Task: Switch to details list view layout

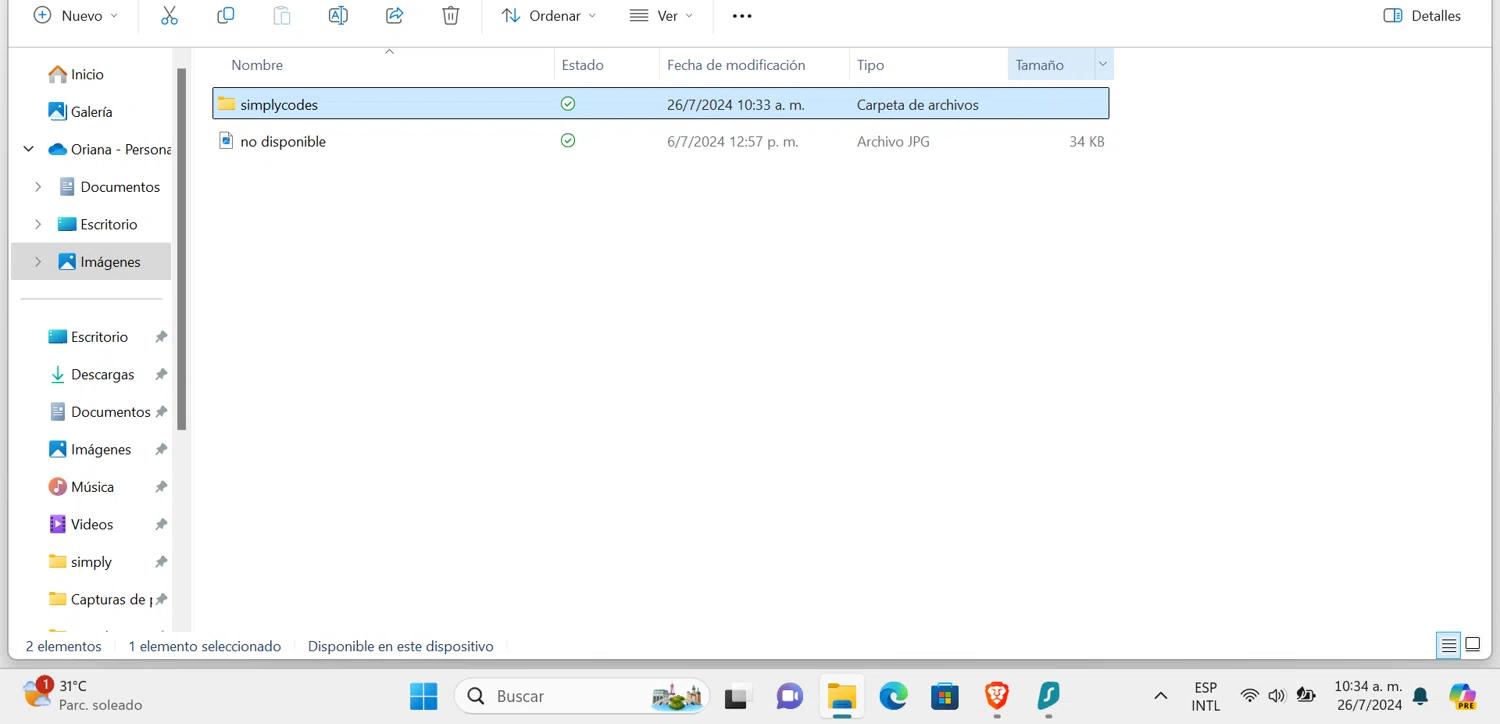Action: 1448,645
